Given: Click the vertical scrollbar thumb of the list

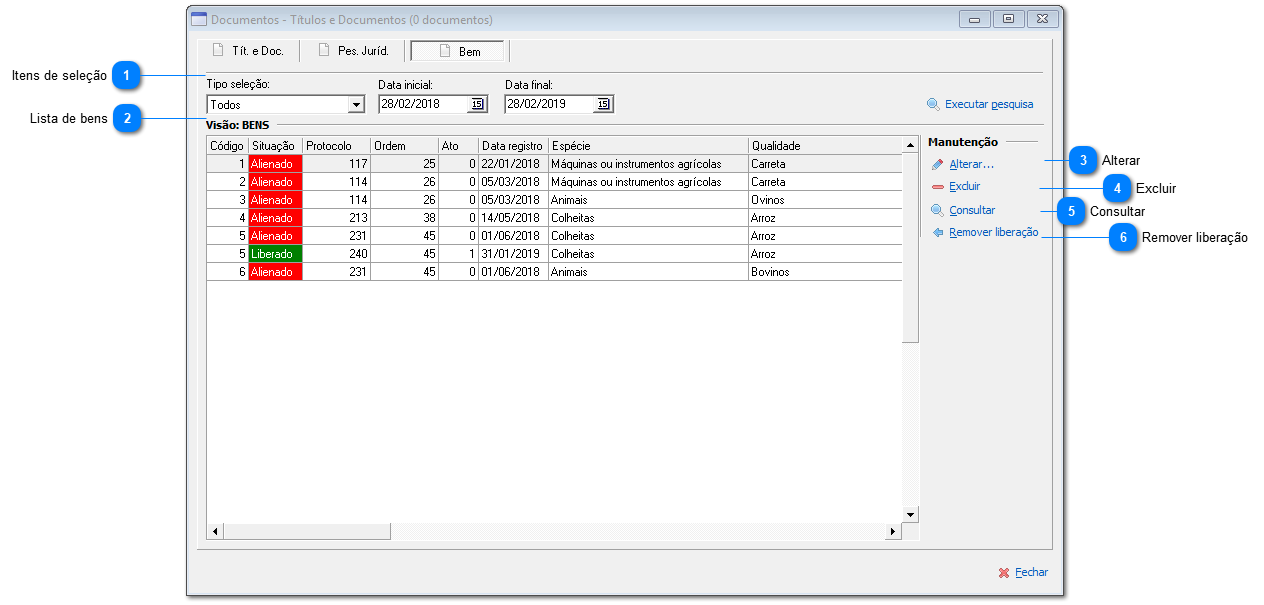Looking at the screenshot, I should [910, 247].
